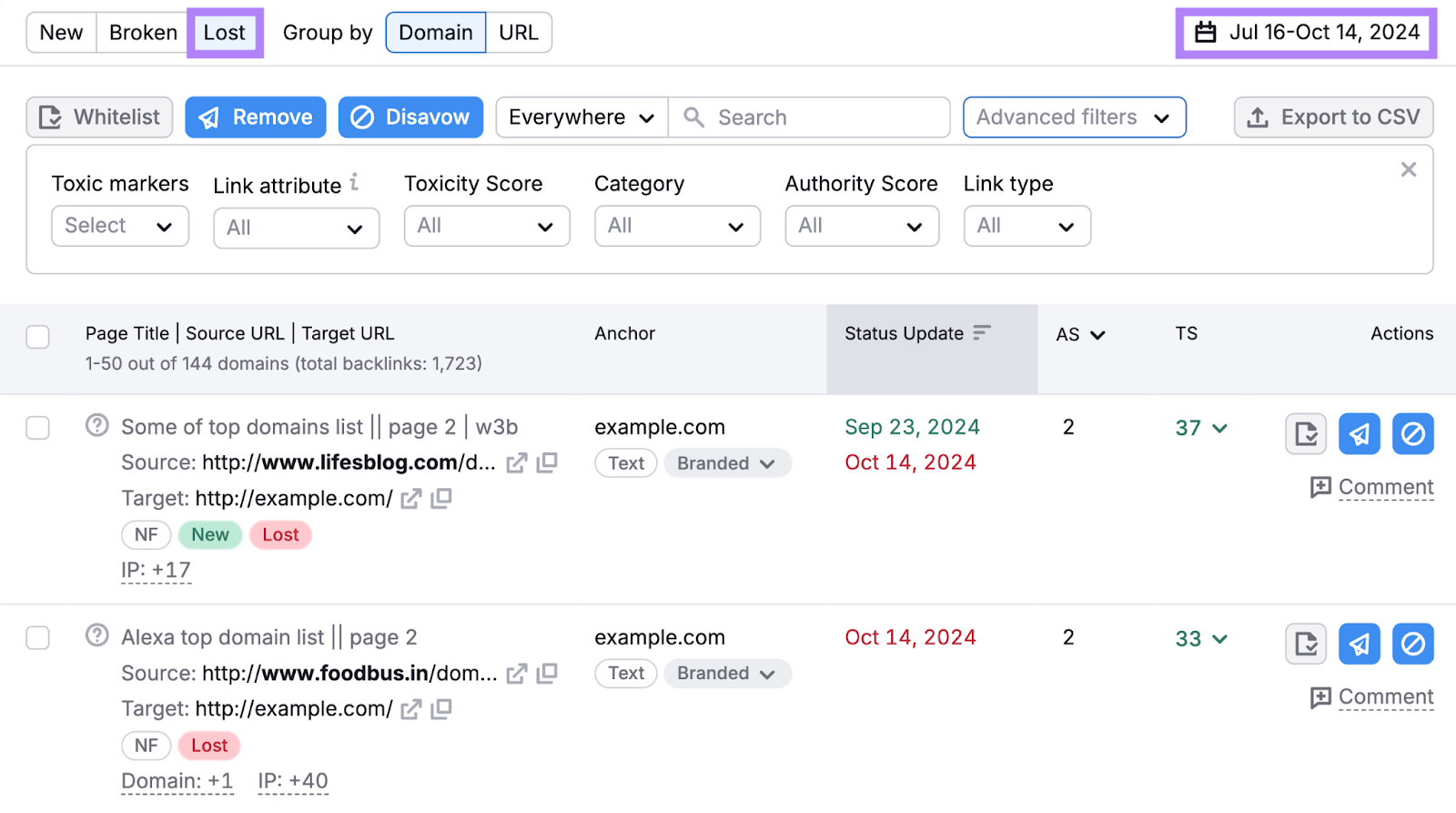The width and height of the screenshot is (1456, 813).
Task: Click remove icon for foodbus.in row
Action: [x=1359, y=644]
